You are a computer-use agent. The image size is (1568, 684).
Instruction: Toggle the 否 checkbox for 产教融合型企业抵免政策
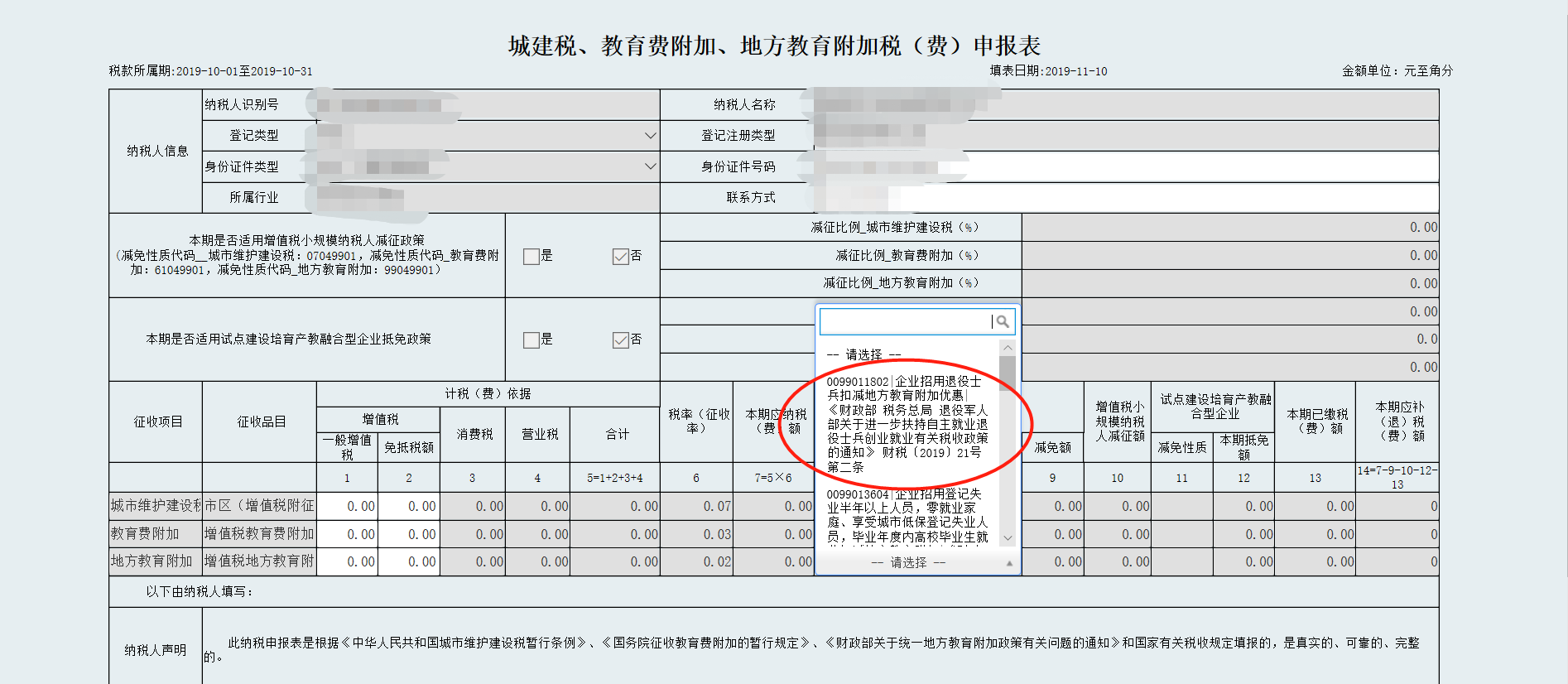(x=621, y=340)
